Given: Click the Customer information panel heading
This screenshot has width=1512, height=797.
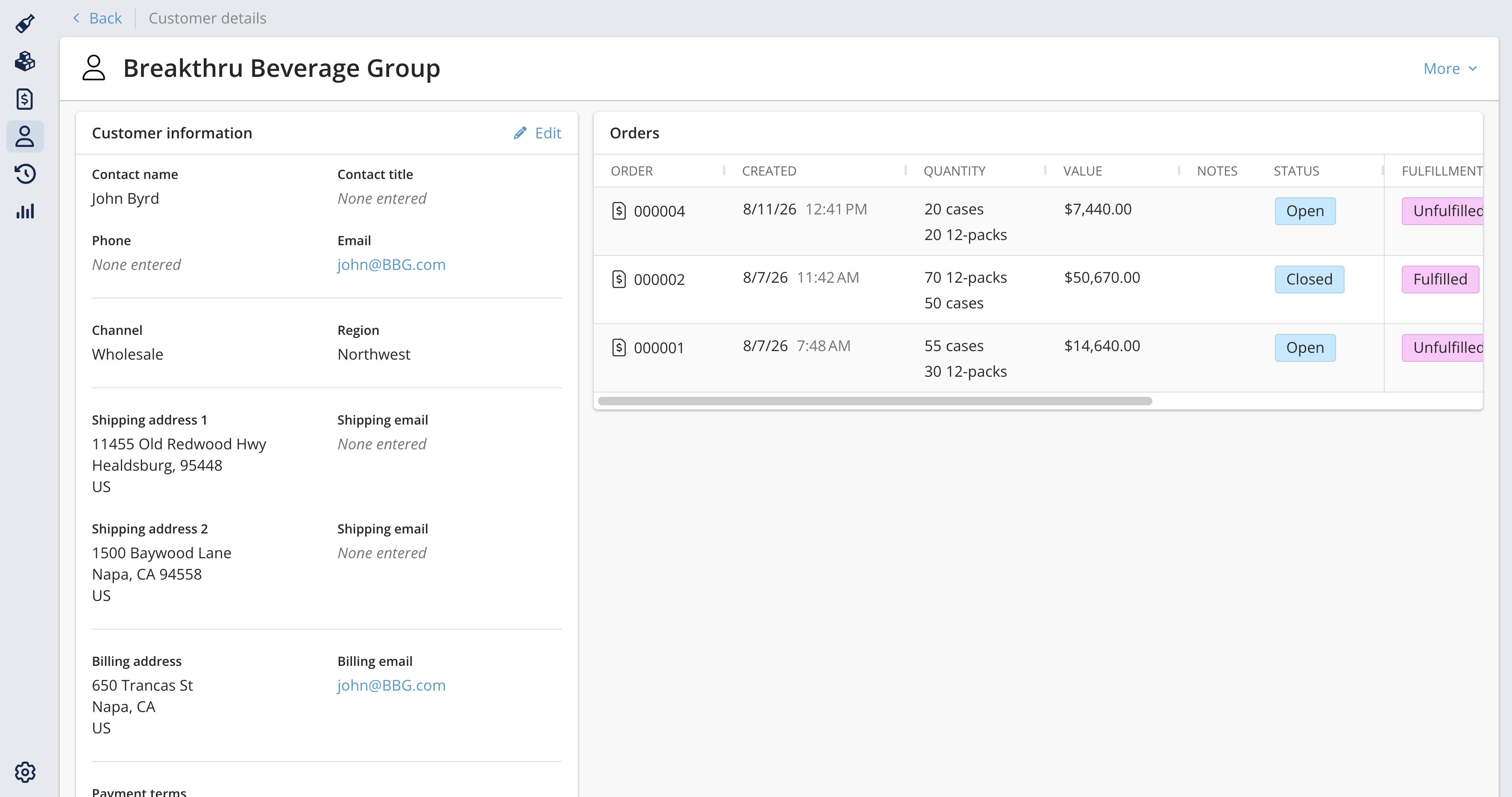Looking at the screenshot, I should pos(172,133).
